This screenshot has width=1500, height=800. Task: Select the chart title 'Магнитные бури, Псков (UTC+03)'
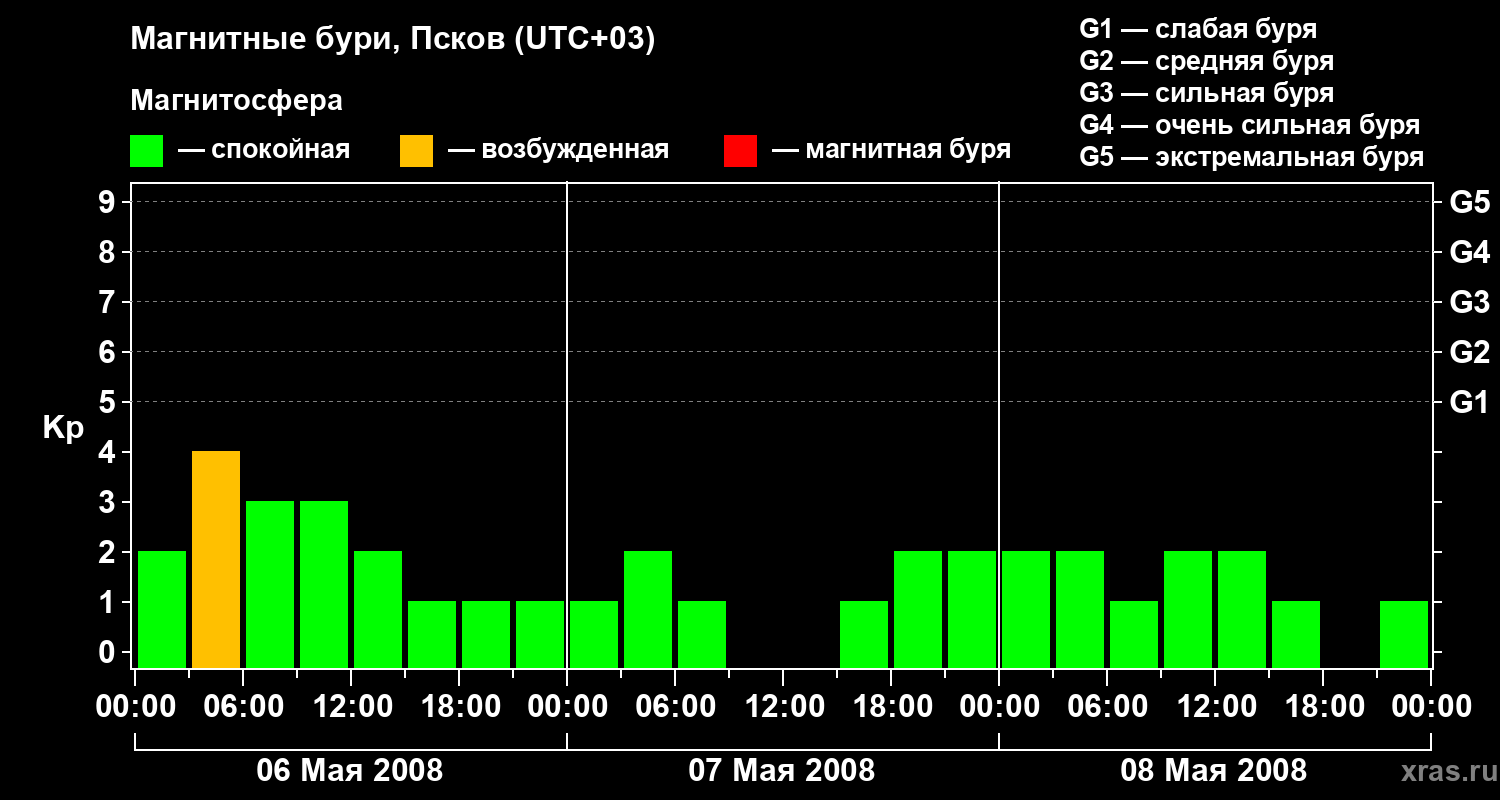pyautogui.click(x=393, y=40)
